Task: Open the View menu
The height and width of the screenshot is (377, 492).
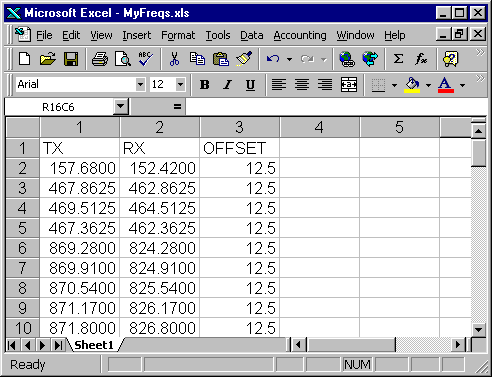Action: (101, 35)
